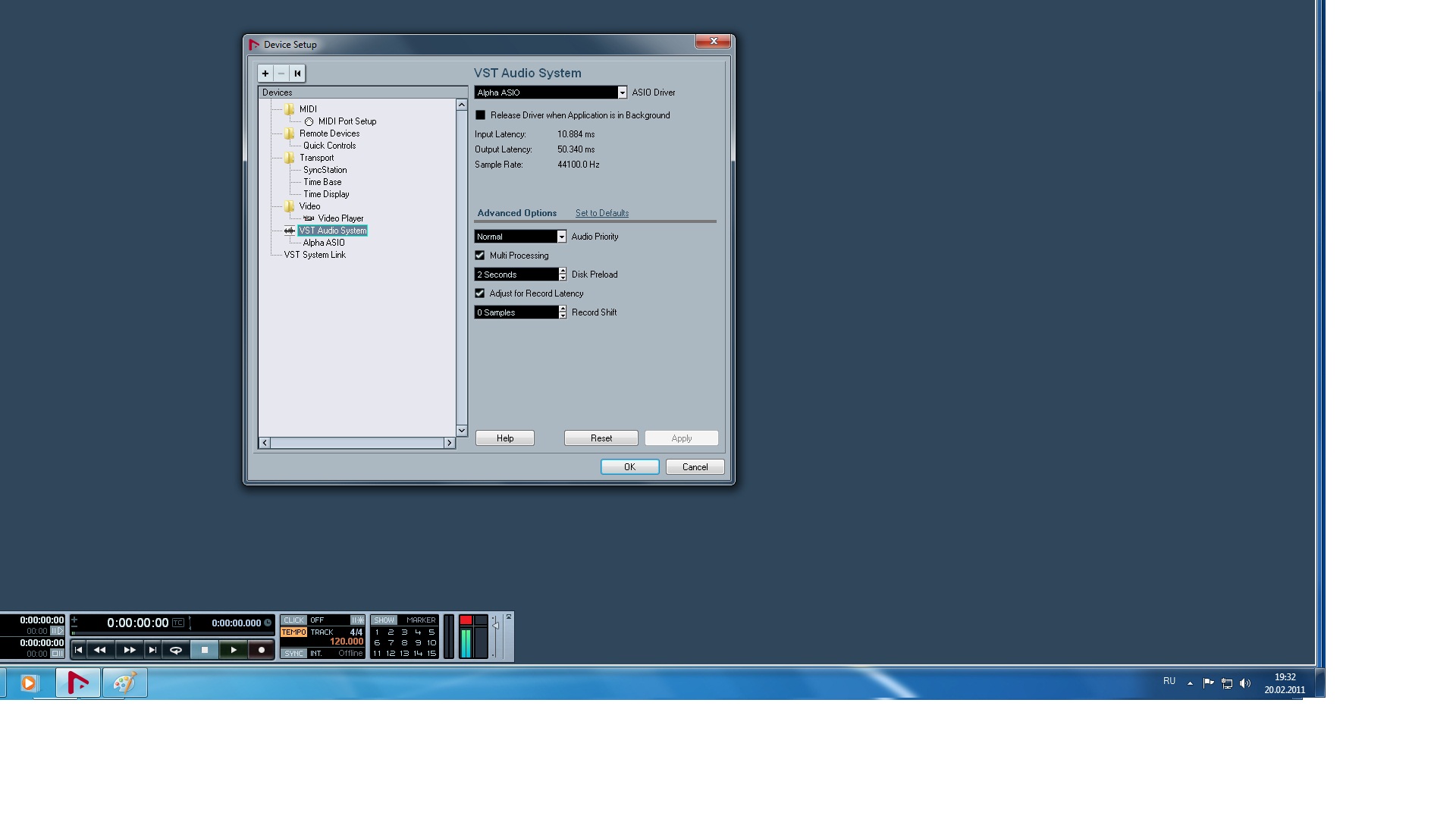
Task: Click the reset devices icon in toolbar
Action: click(x=297, y=74)
